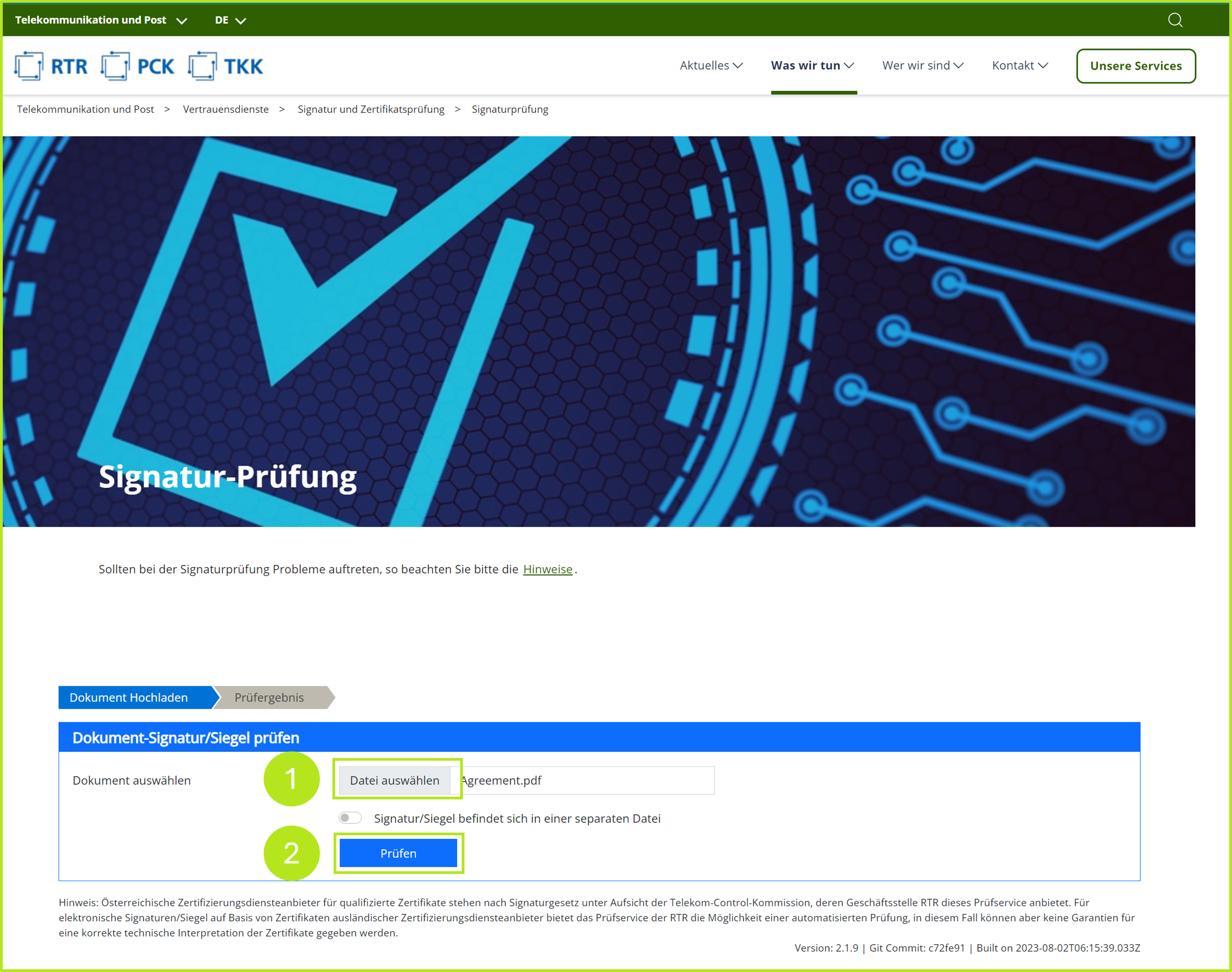Expand the Aktuelles menu
Image resolution: width=1232 pixels, height=972 pixels.
point(711,66)
